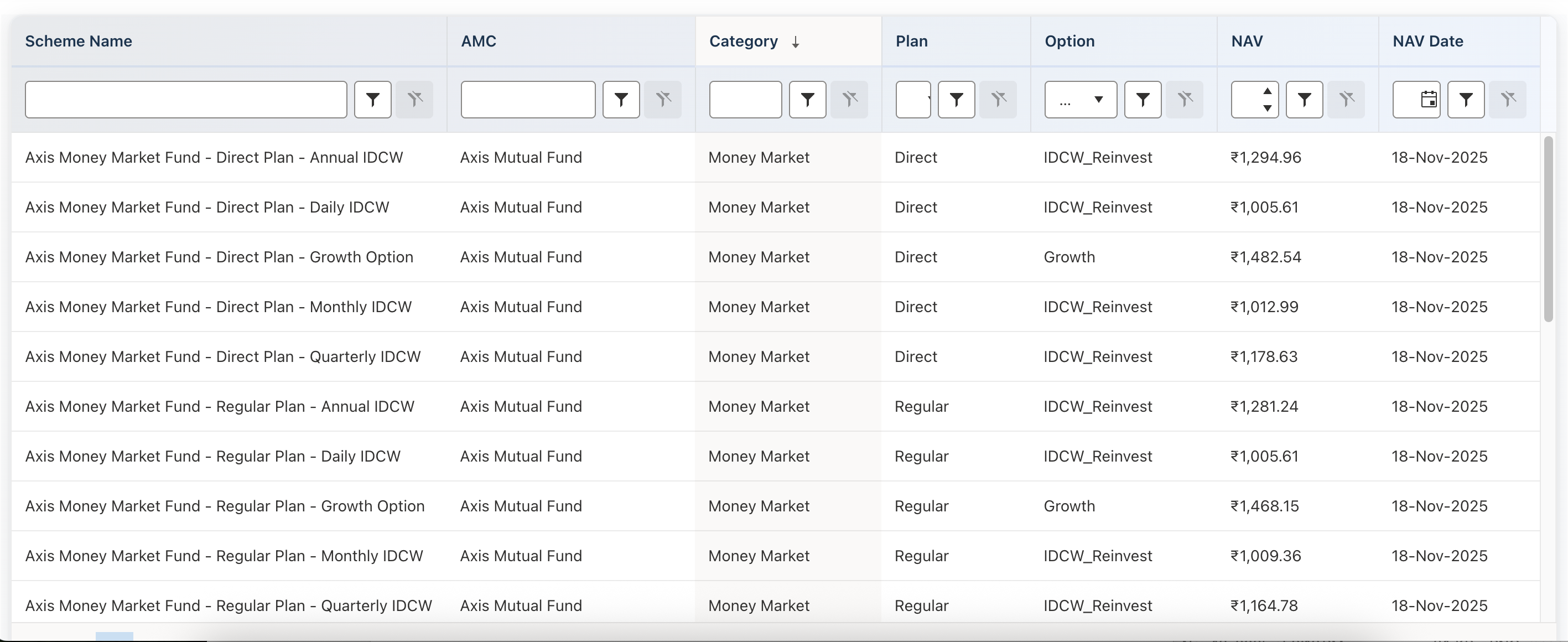The height and width of the screenshot is (642, 1568).
Task: Select 'Axis Money Market Fund - Direct Plan - Annual IDCW'
Action: pos(214,157)
